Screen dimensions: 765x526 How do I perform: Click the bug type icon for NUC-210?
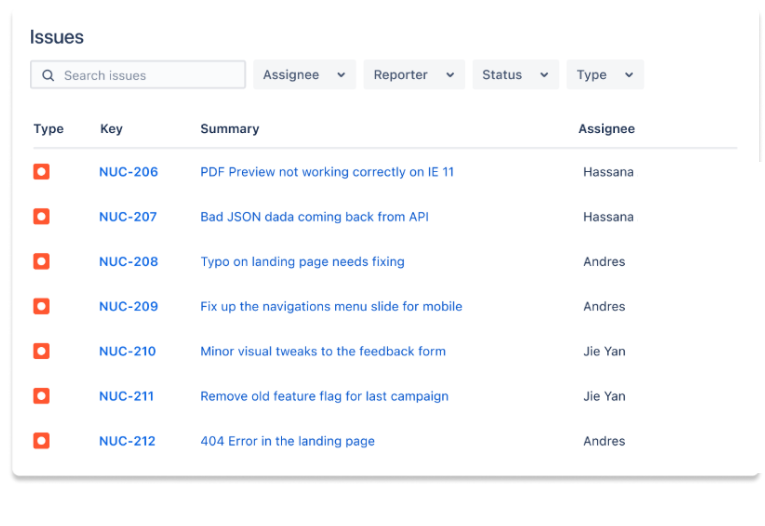pyautogui.click(x=41, y=351)
